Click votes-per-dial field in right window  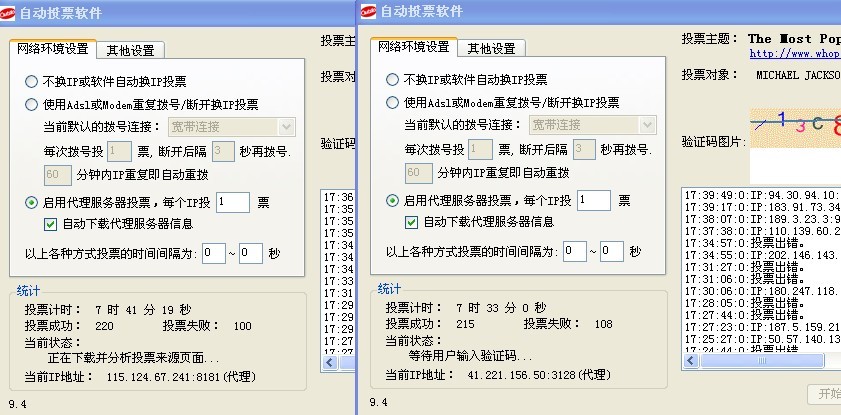coord(480,150)
